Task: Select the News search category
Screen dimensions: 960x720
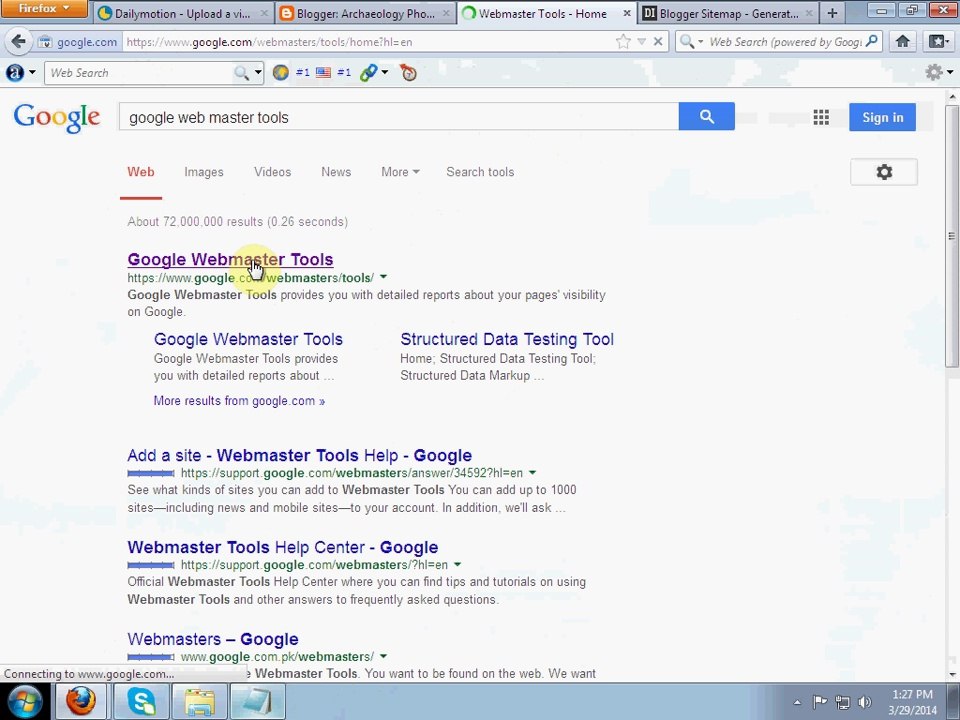Action: click(x=336, y=172)
